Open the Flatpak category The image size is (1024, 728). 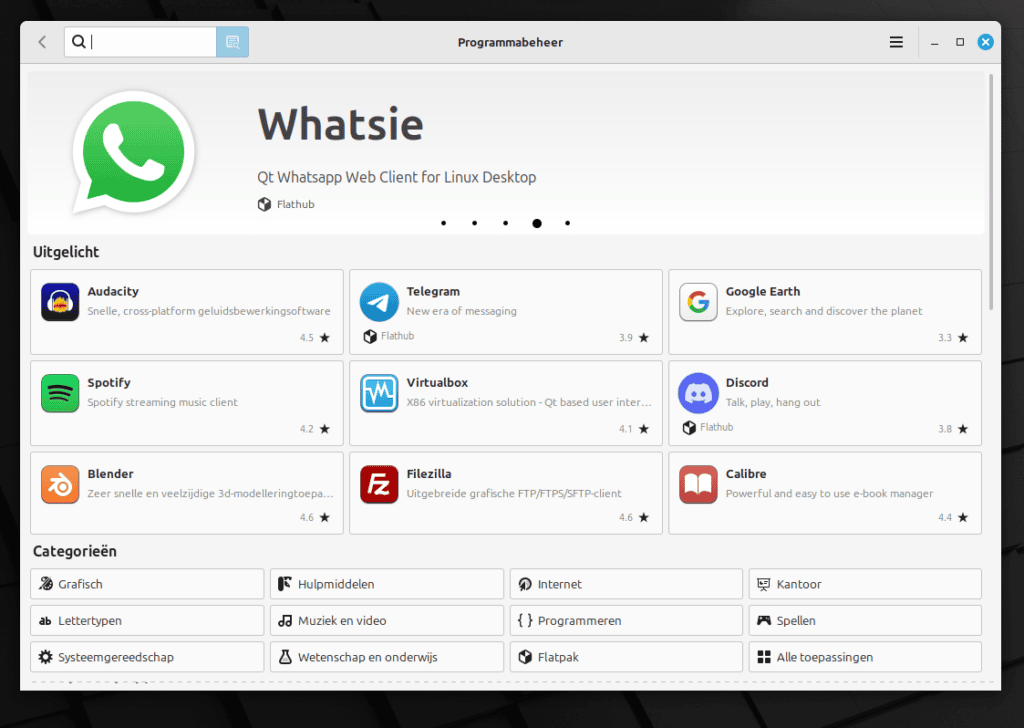[x=626, y=657]
